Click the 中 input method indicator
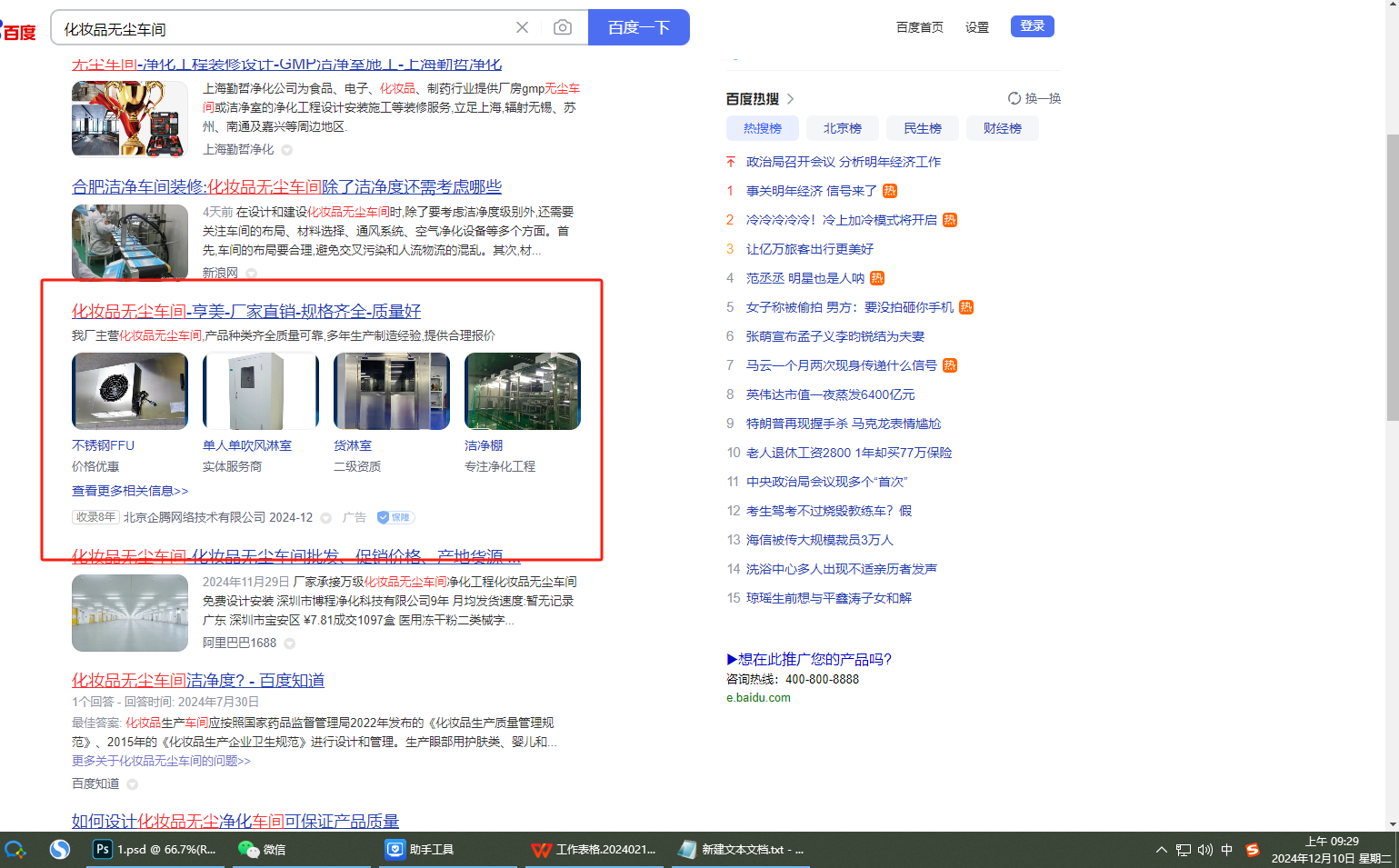The image size is (1399, 868). (1227, 850)
